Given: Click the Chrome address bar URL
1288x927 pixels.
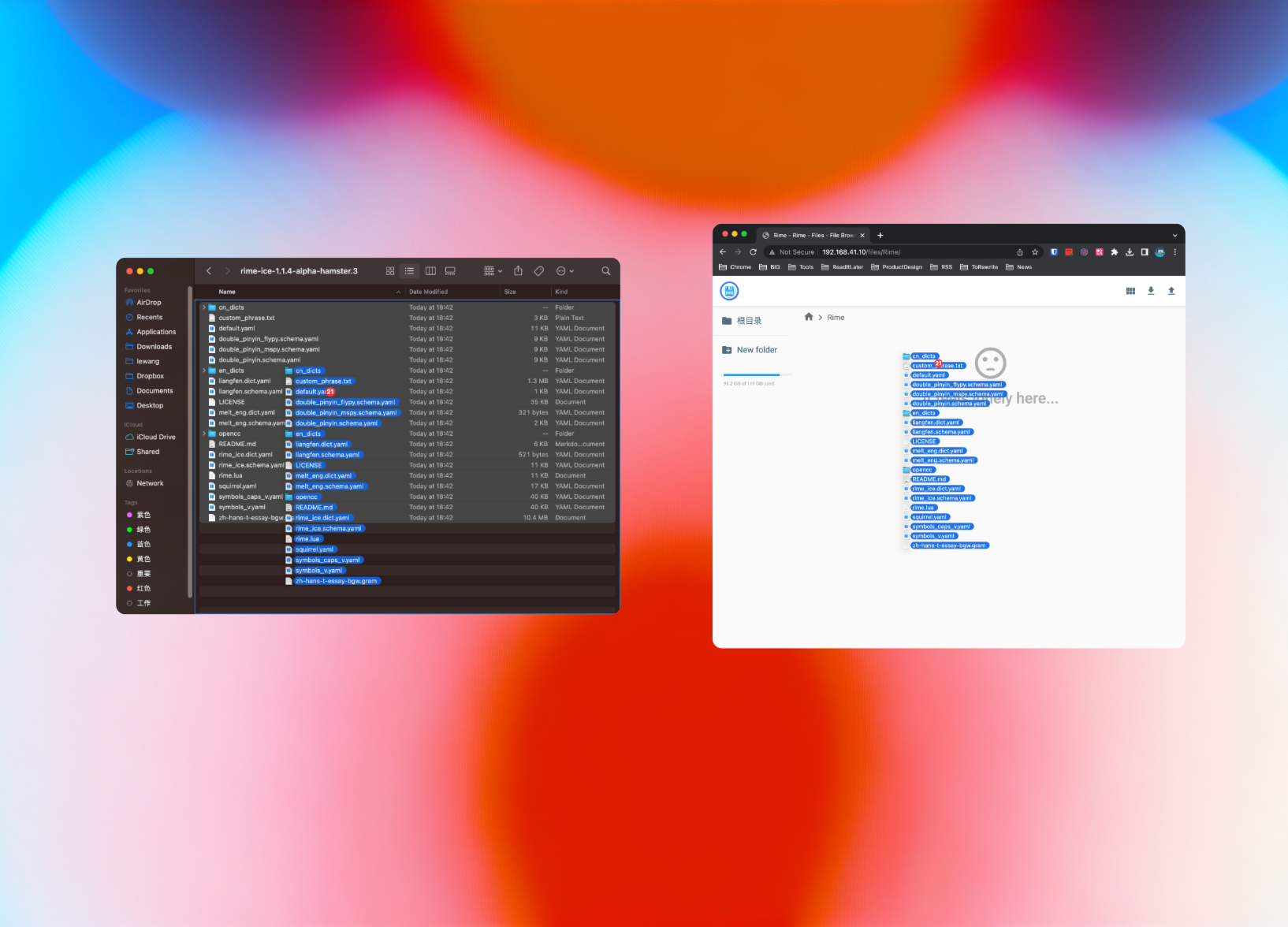Looking at the screenshot, I should pos(861,252).
